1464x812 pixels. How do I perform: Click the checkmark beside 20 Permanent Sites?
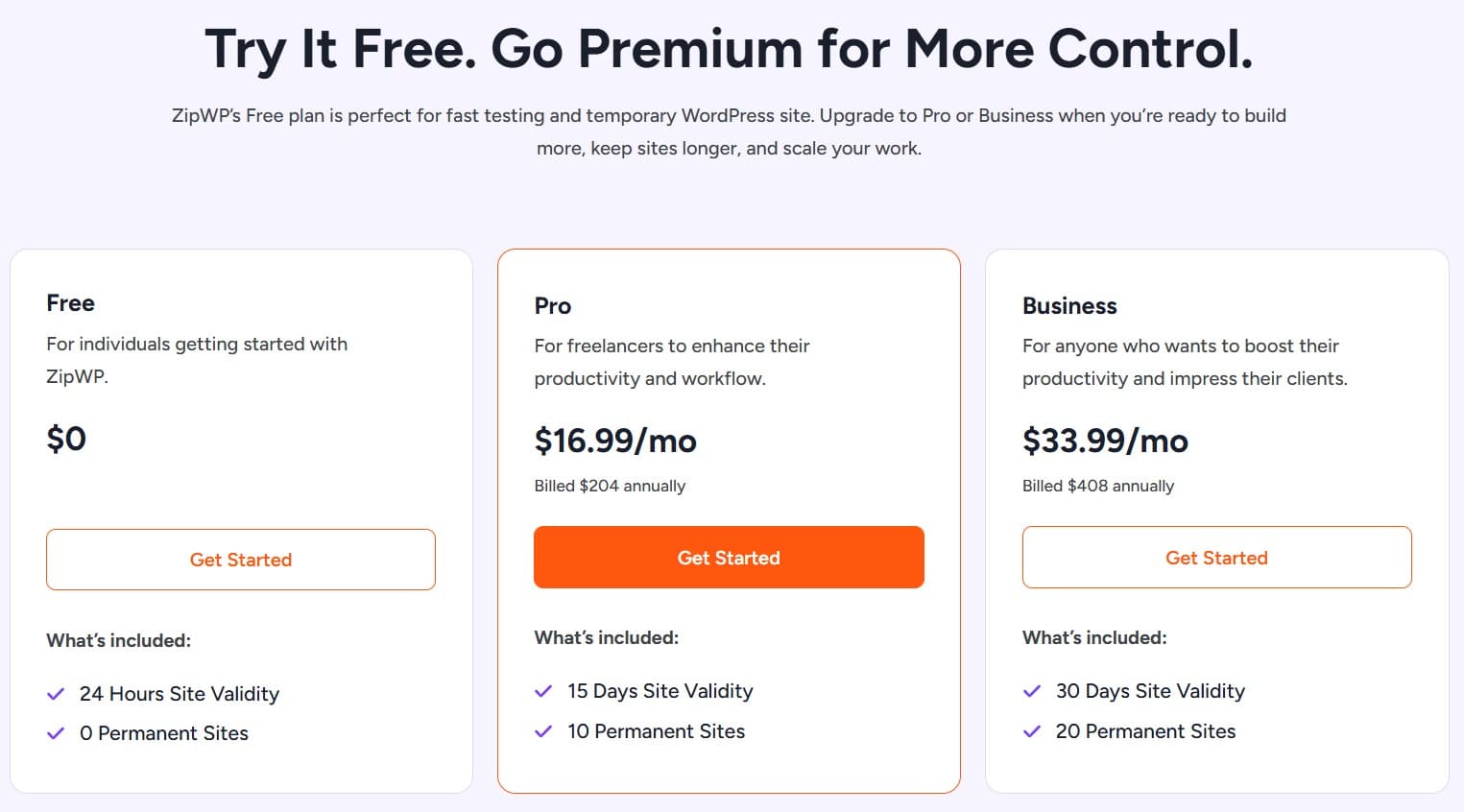point(1031,731)
